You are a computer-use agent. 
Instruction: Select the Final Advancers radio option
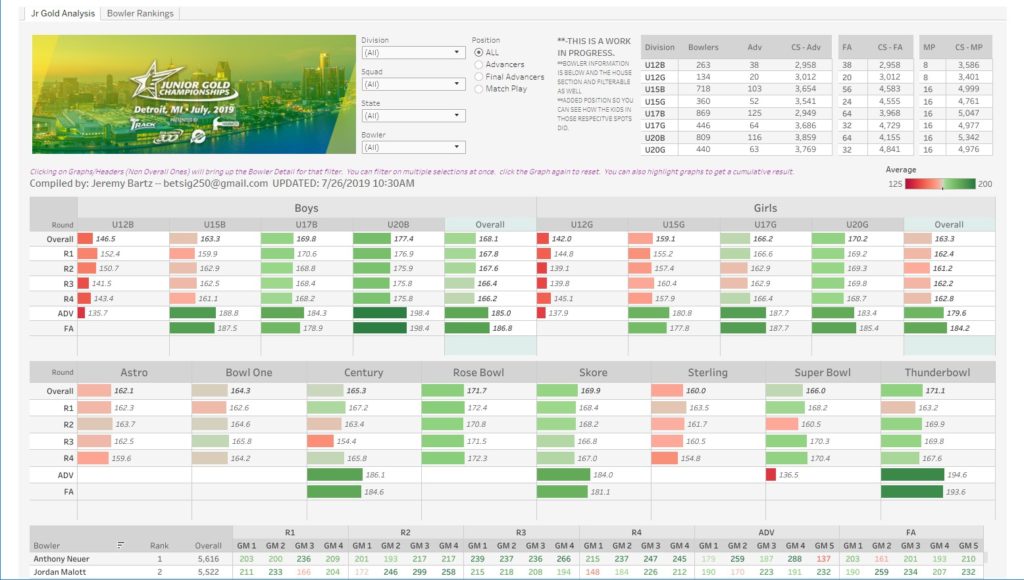(479, 76)
